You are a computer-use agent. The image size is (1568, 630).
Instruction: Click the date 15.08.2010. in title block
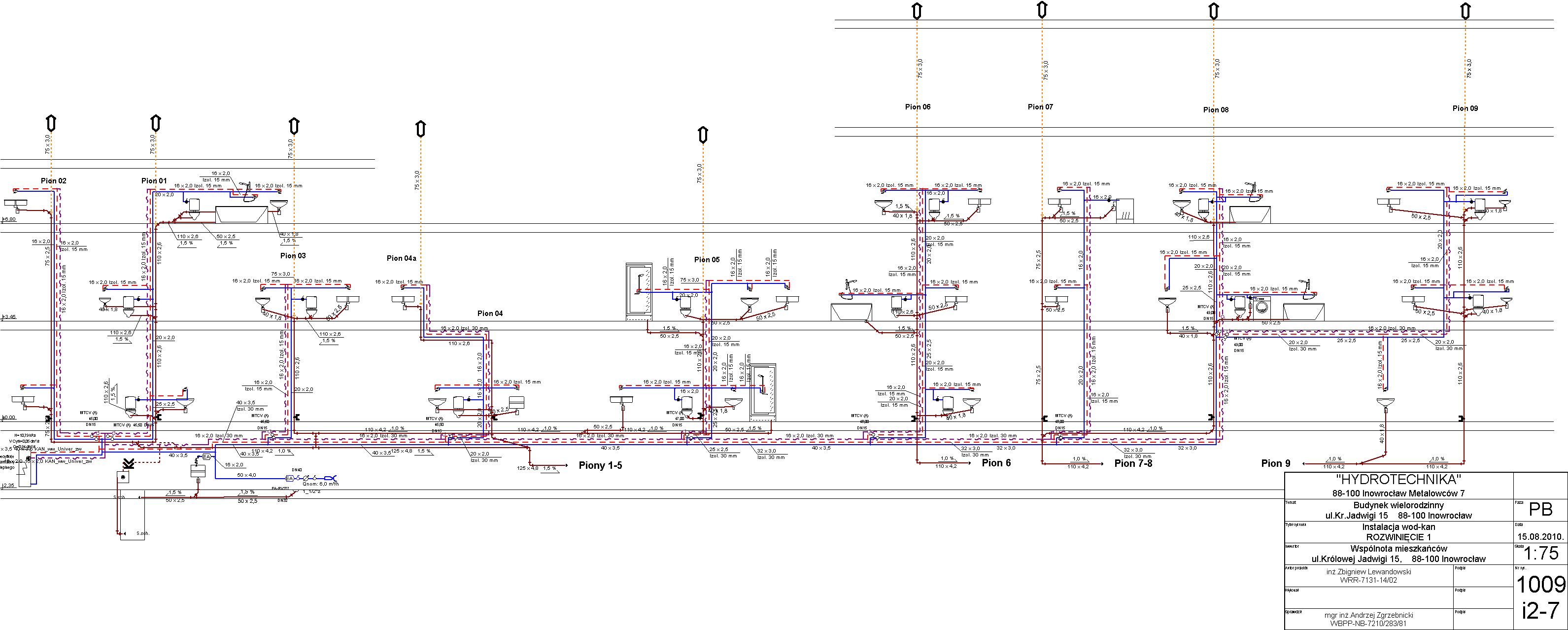(1540, 536)
